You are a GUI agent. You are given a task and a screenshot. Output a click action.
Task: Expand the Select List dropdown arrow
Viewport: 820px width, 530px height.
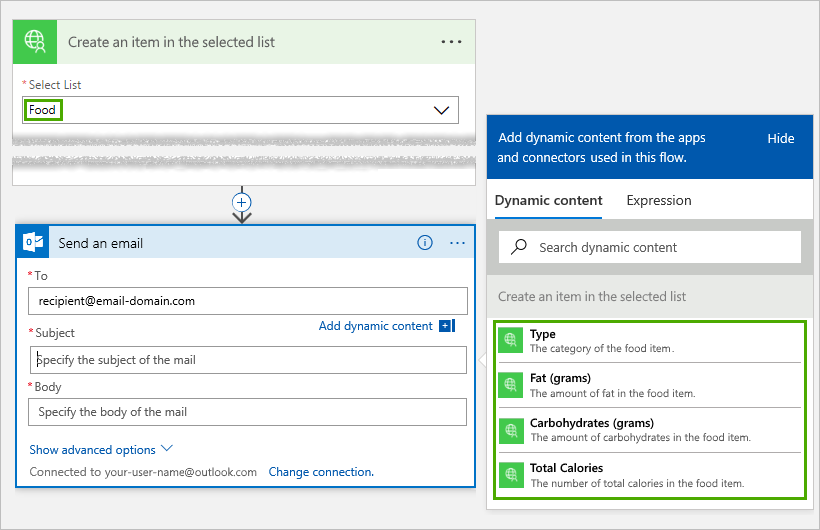(x=442, y=110)
